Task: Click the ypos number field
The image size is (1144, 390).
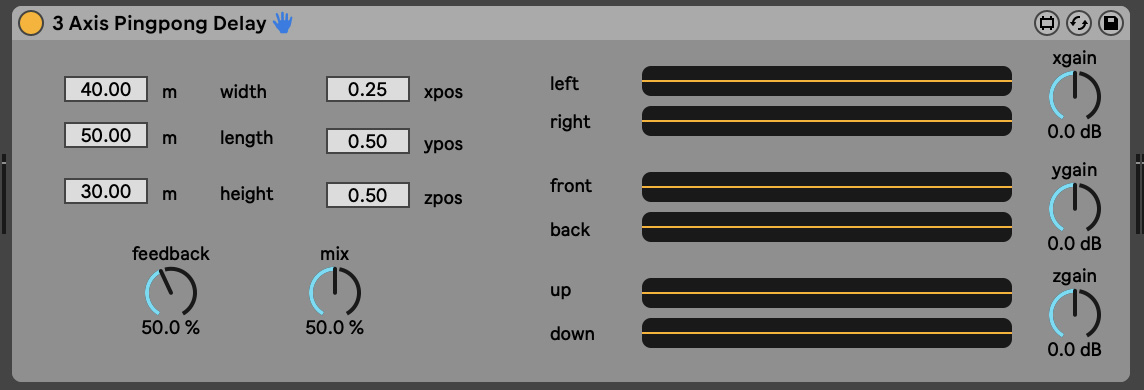Action: click(x=368, y=141)
